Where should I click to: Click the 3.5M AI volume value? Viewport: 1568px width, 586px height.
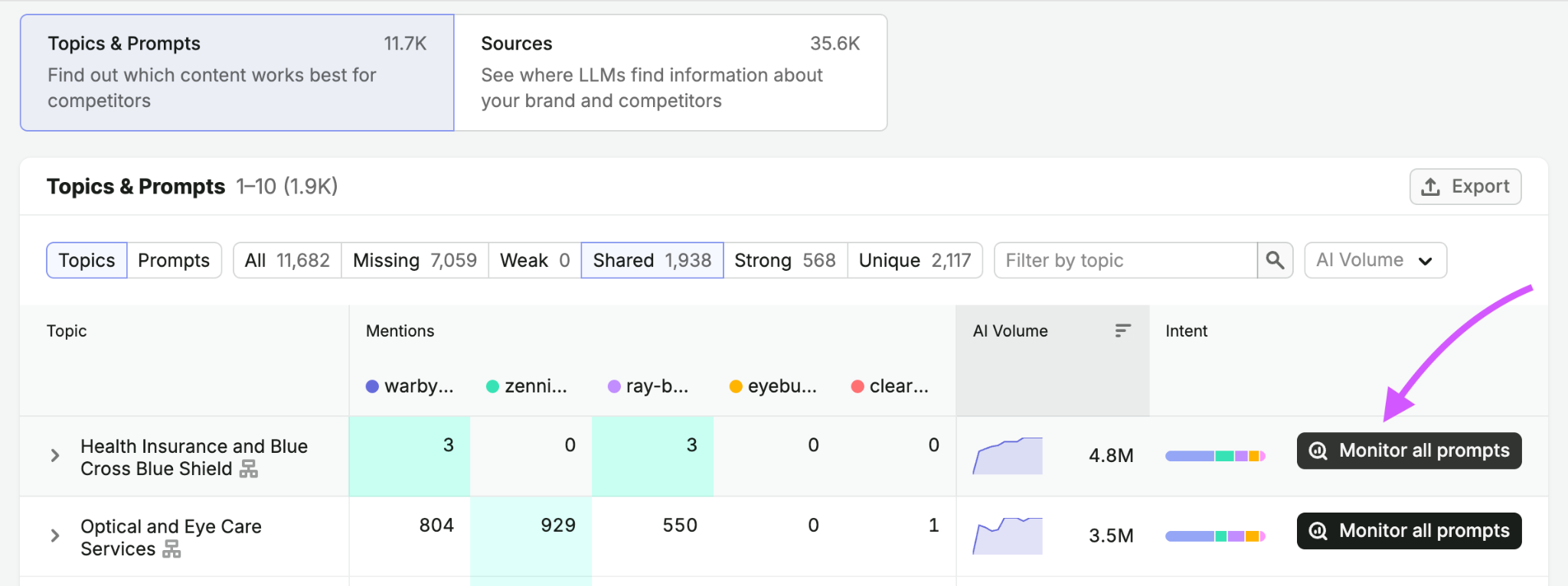tap(1111, 536)
